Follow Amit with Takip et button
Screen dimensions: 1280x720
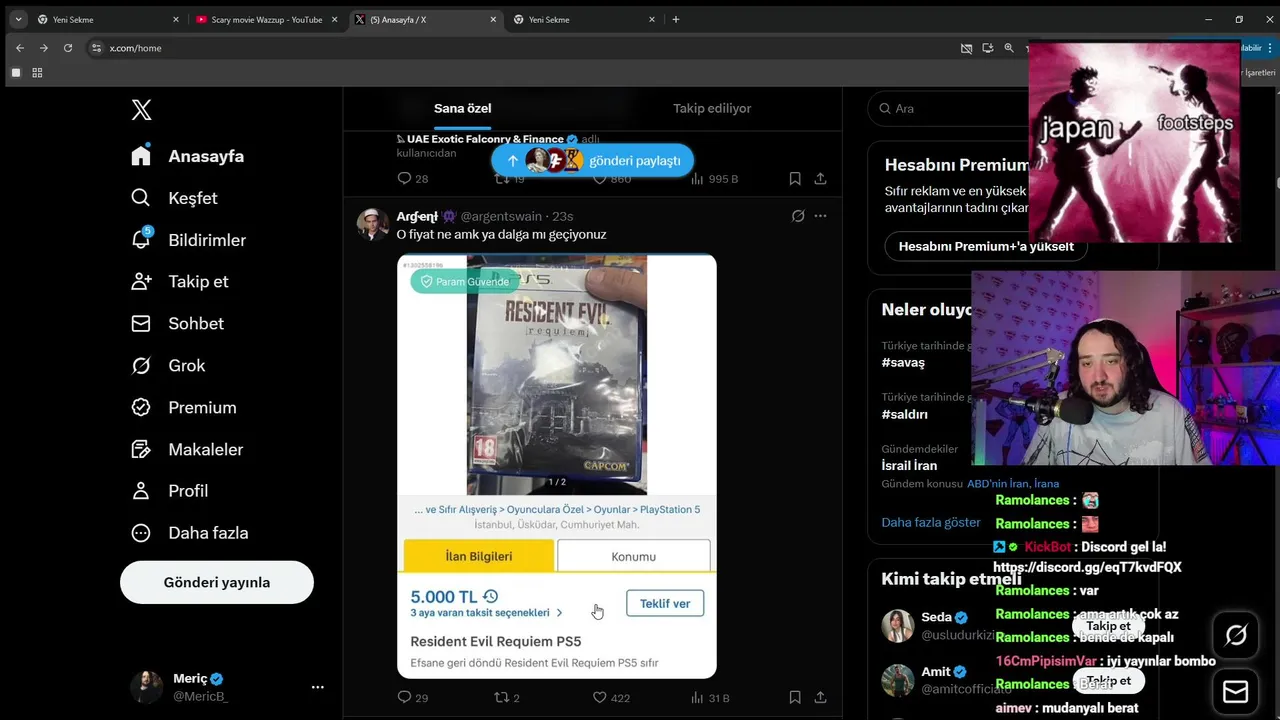point(1108,681)
